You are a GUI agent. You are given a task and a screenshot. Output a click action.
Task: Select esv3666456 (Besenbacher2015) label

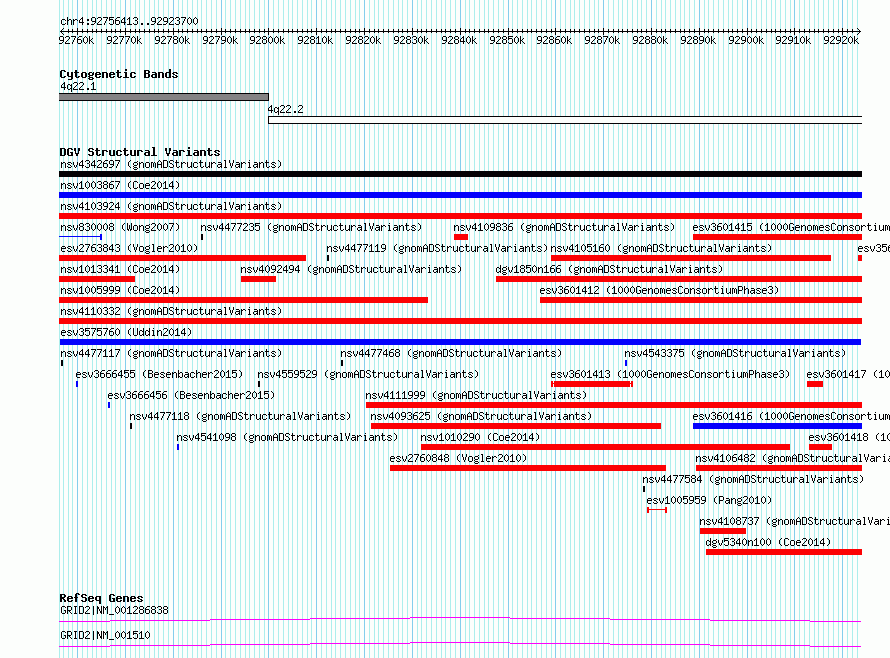[x=191, y=395]
